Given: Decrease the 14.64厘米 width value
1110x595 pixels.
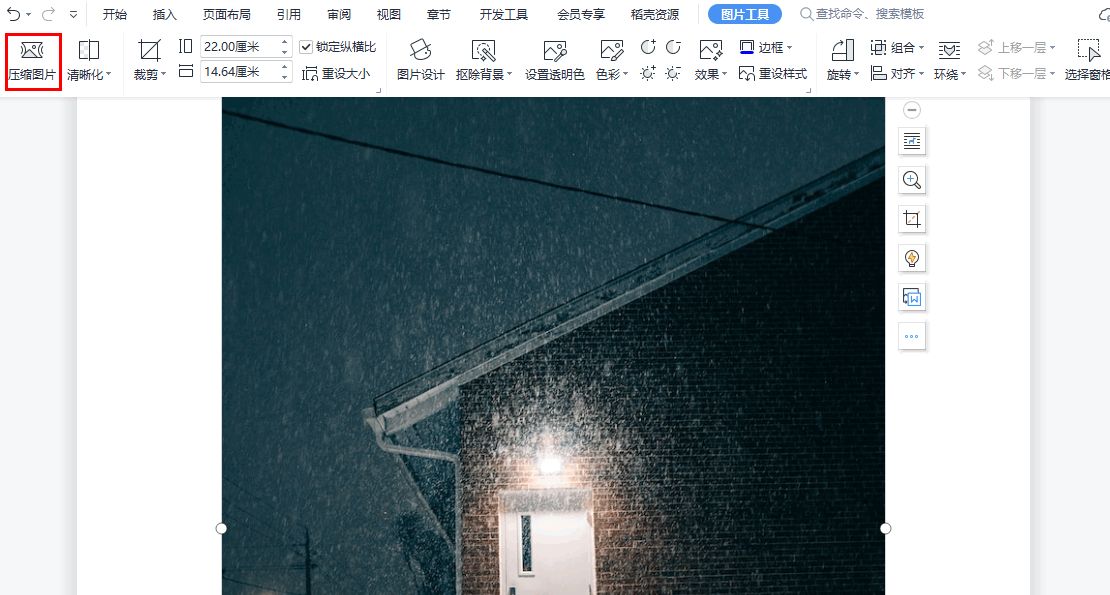Looking at the screenshot, I should 285,77.
